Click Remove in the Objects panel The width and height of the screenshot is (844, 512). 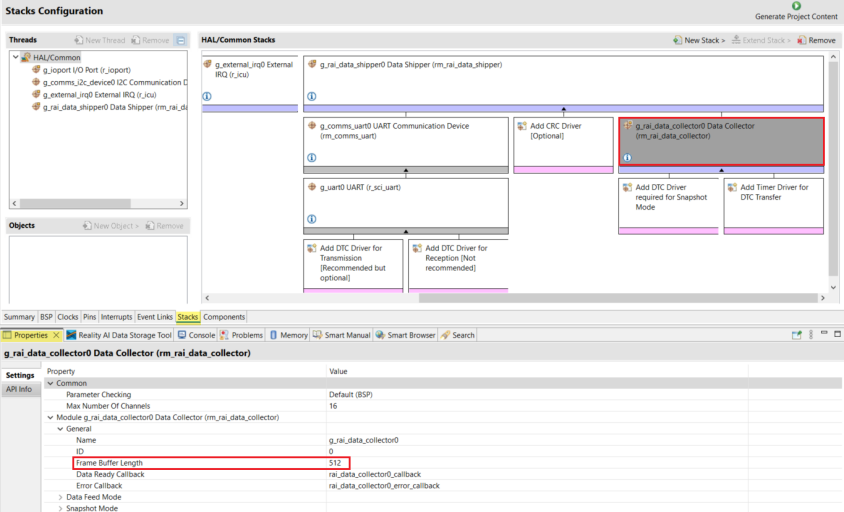coord(164,226)
